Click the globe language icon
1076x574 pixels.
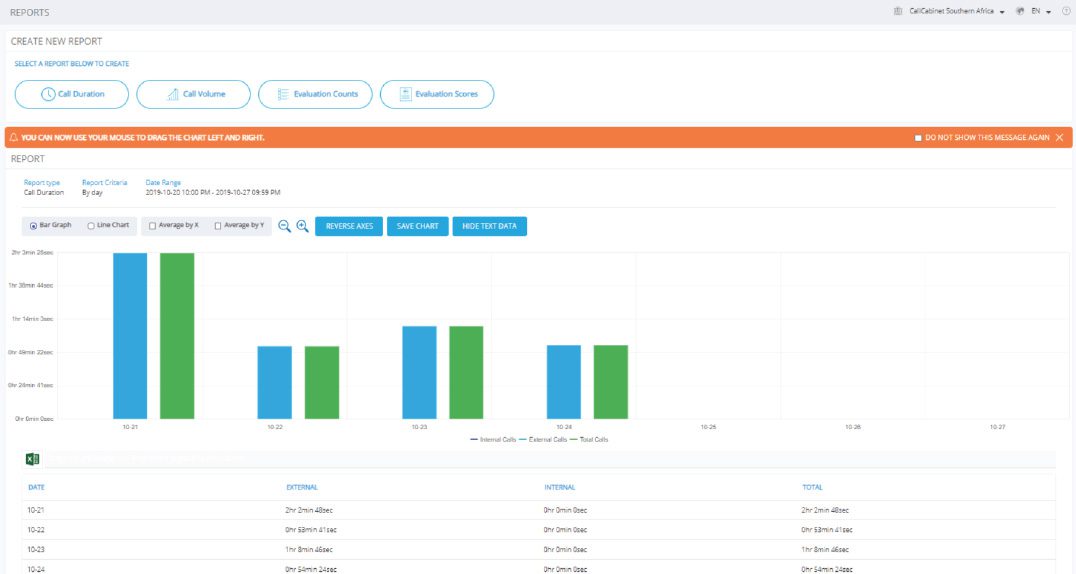pos(1020,12)
